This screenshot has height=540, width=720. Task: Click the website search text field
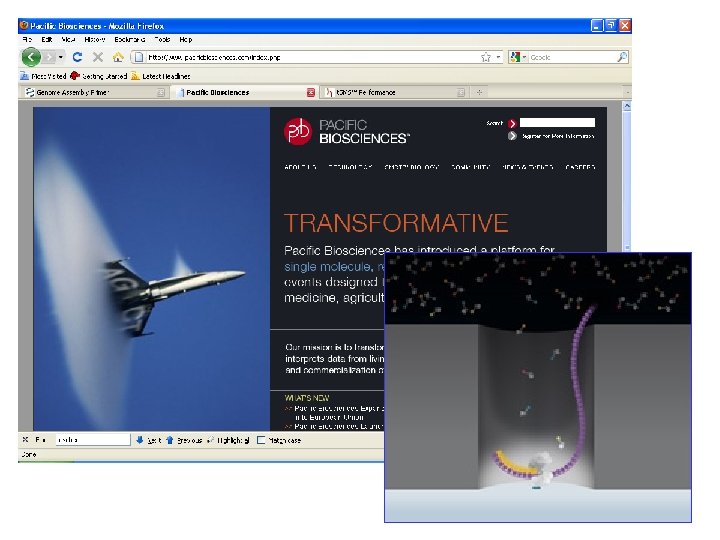click(x=557, y=123)
